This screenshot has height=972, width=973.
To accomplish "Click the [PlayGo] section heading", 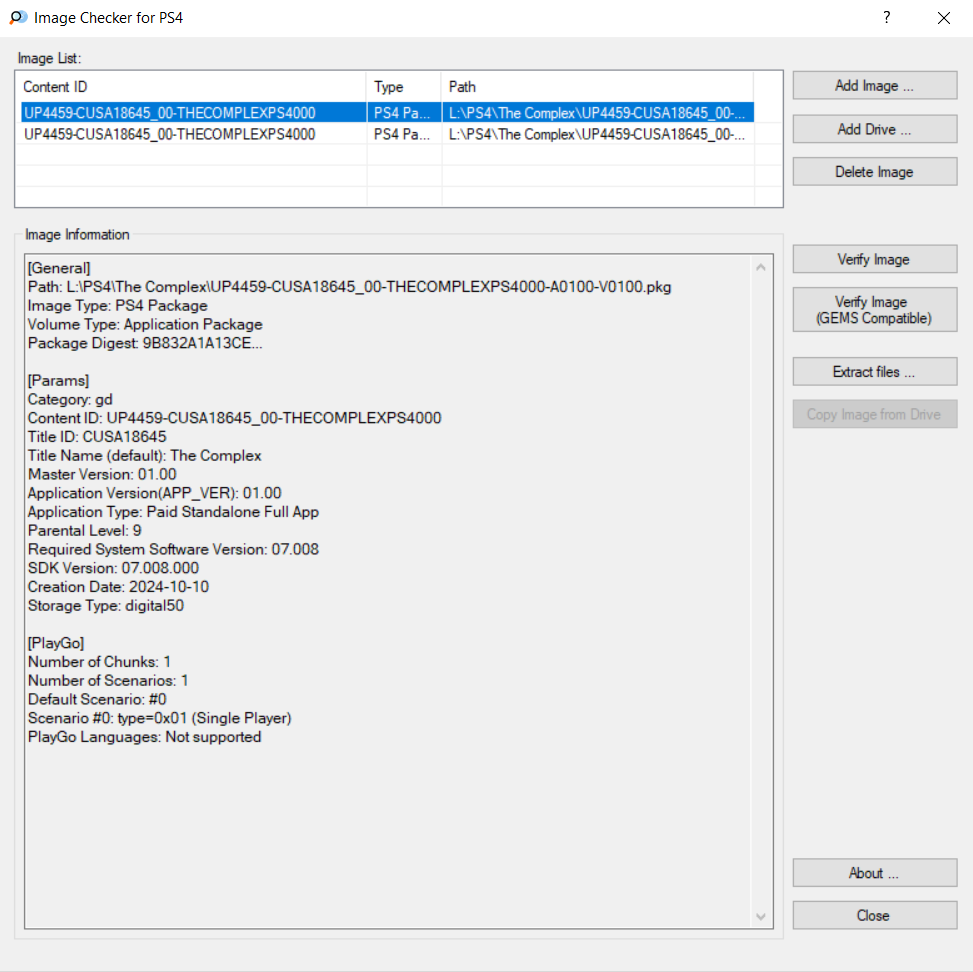I will tap(56, 643).
